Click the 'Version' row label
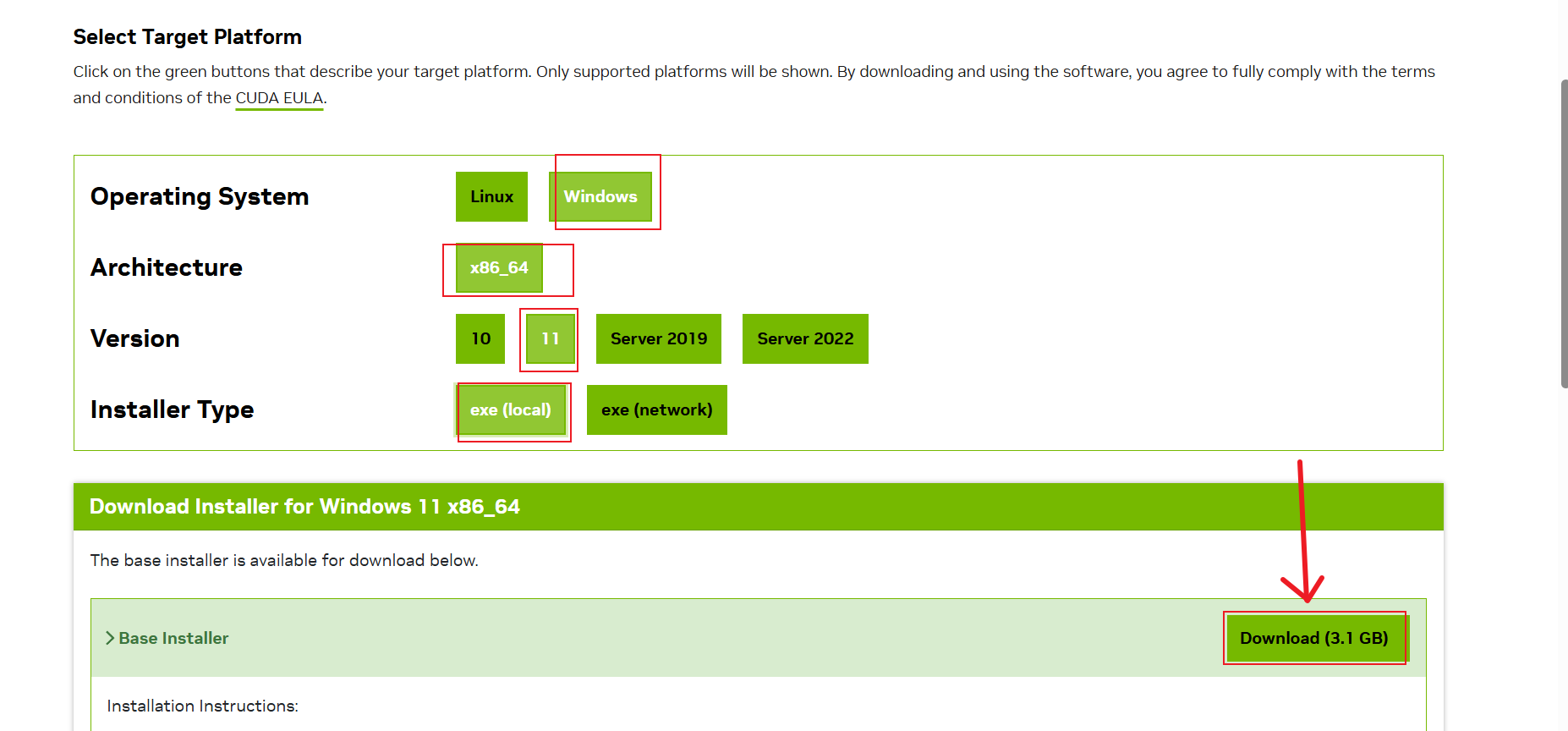The width and height of the screenshot is (1568, 731). point(135,338)
